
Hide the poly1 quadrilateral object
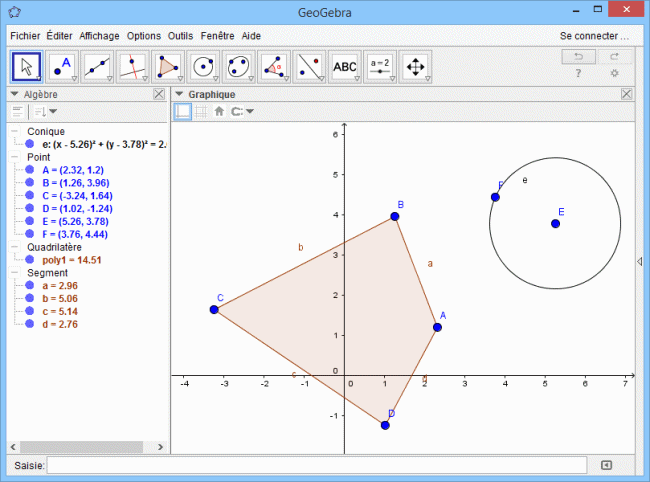click(31, 259)
